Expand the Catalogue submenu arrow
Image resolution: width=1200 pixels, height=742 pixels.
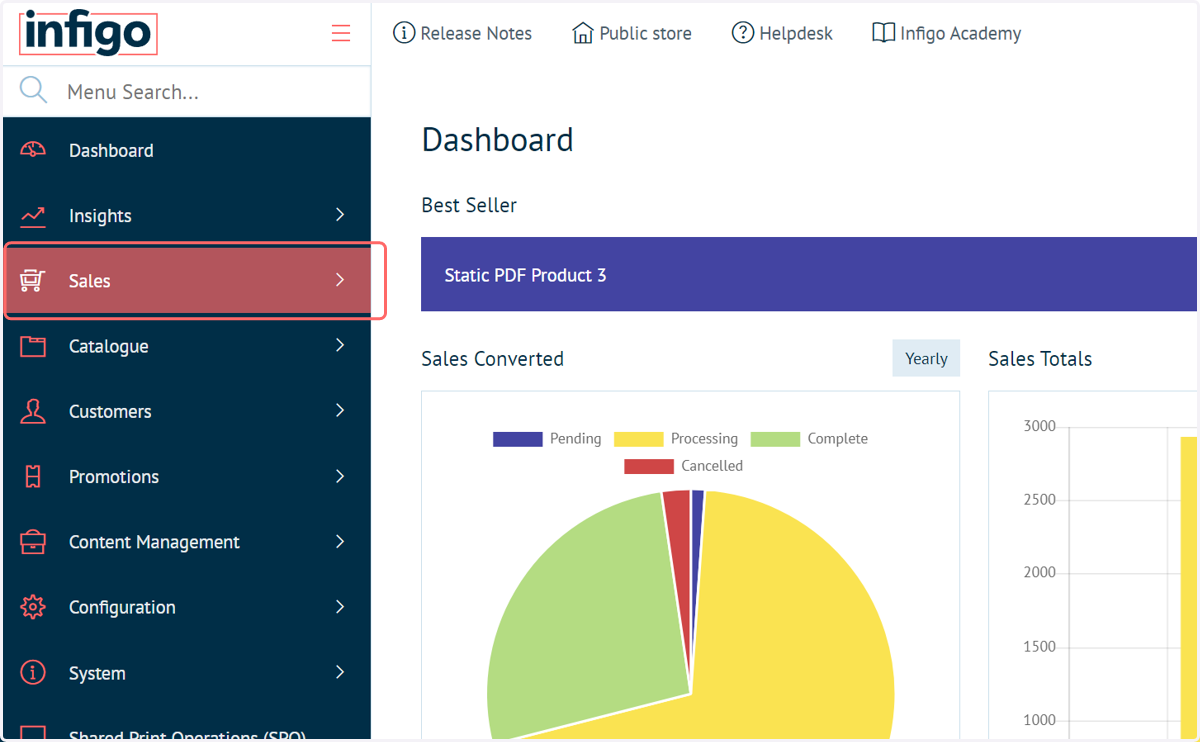tap(340, 345)
